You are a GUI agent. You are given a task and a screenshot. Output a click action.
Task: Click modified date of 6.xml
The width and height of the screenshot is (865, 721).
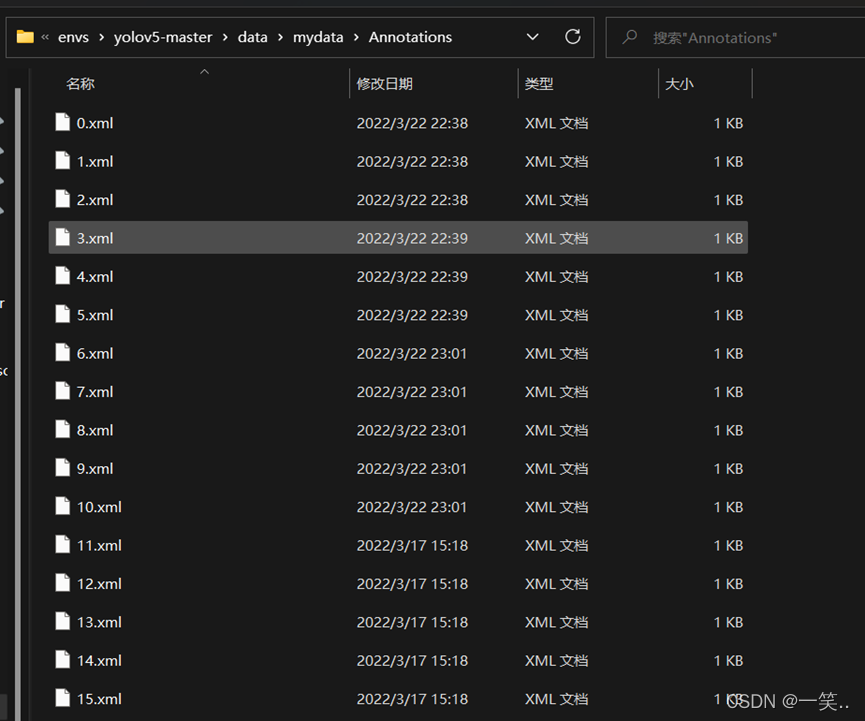click(x=412, y=354)
